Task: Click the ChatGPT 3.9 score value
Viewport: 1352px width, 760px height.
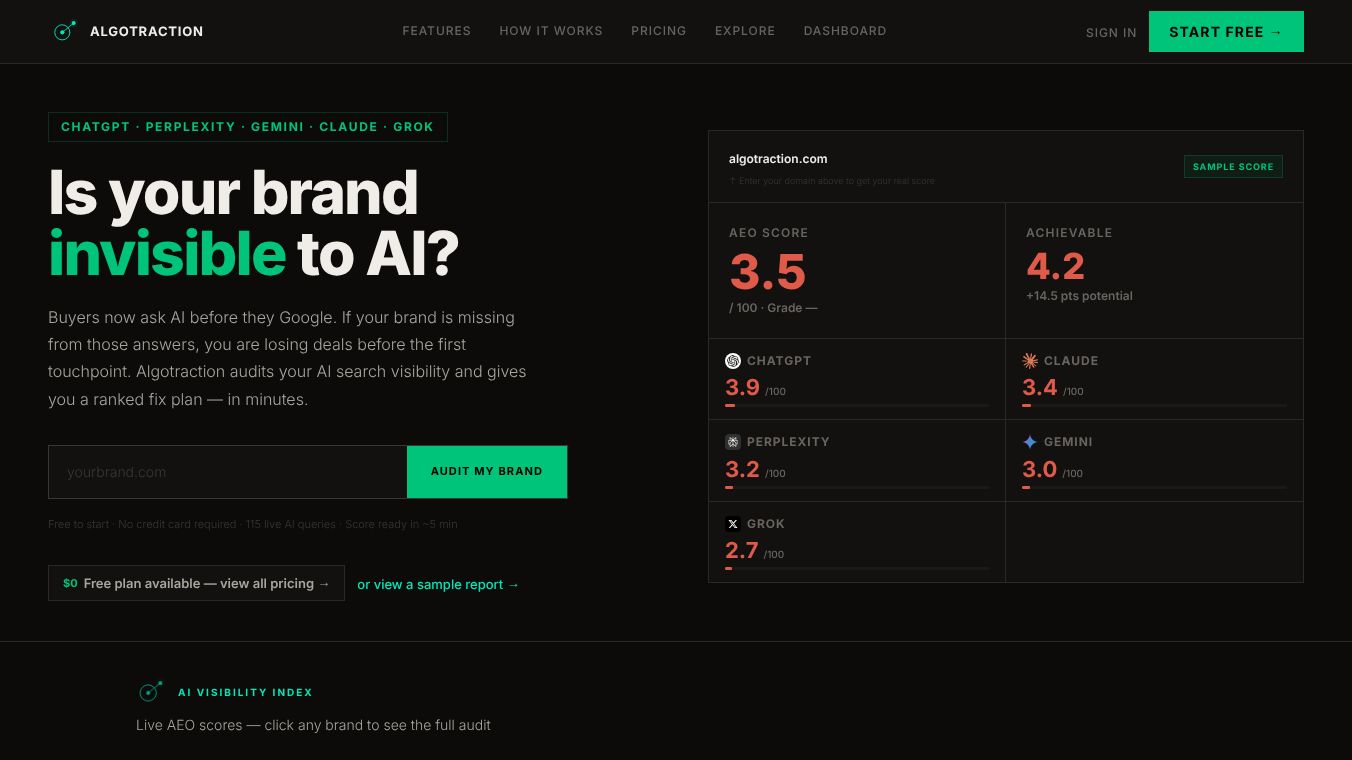Action: pos(742,388)
